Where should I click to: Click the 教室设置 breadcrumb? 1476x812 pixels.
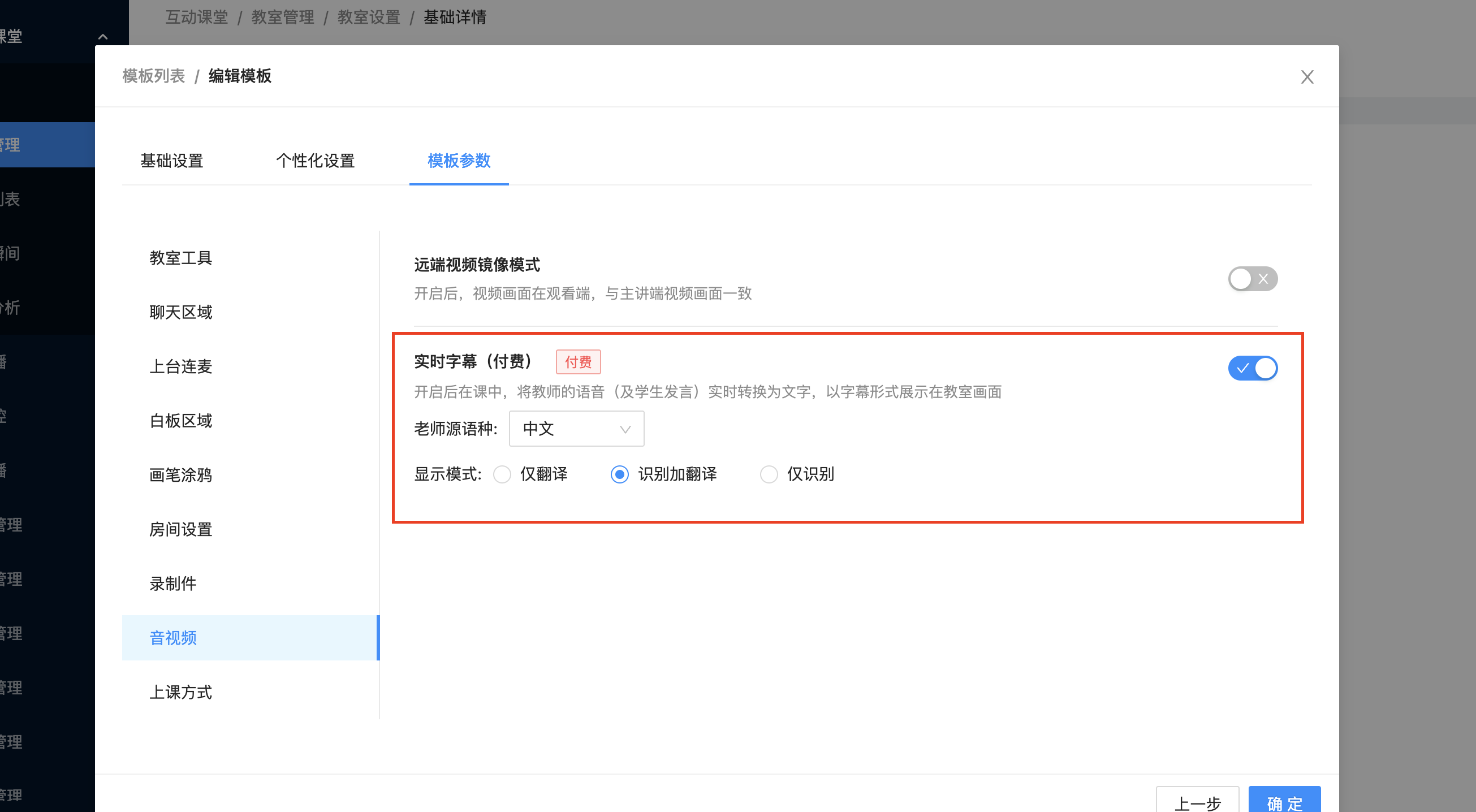click(x=368, y=17)
